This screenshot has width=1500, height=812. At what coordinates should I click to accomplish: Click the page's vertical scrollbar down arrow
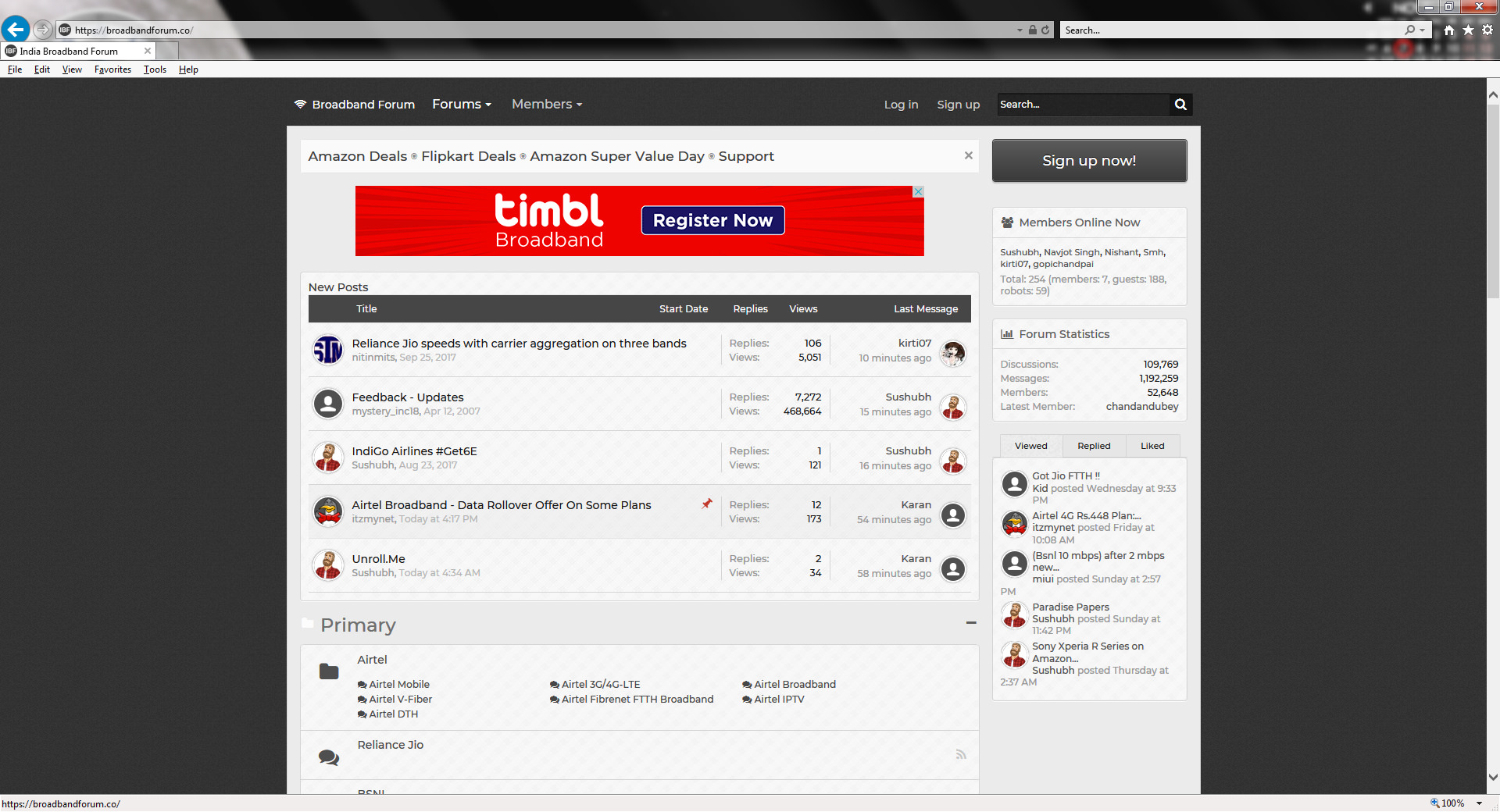pos(1493,778)
